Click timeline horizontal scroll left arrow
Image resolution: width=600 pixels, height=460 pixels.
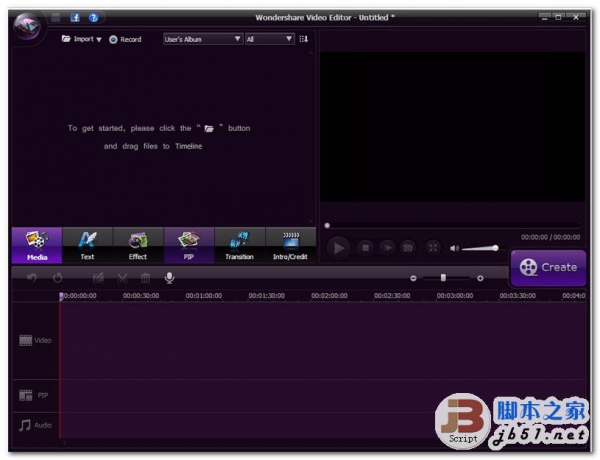(x=65, y=443)
